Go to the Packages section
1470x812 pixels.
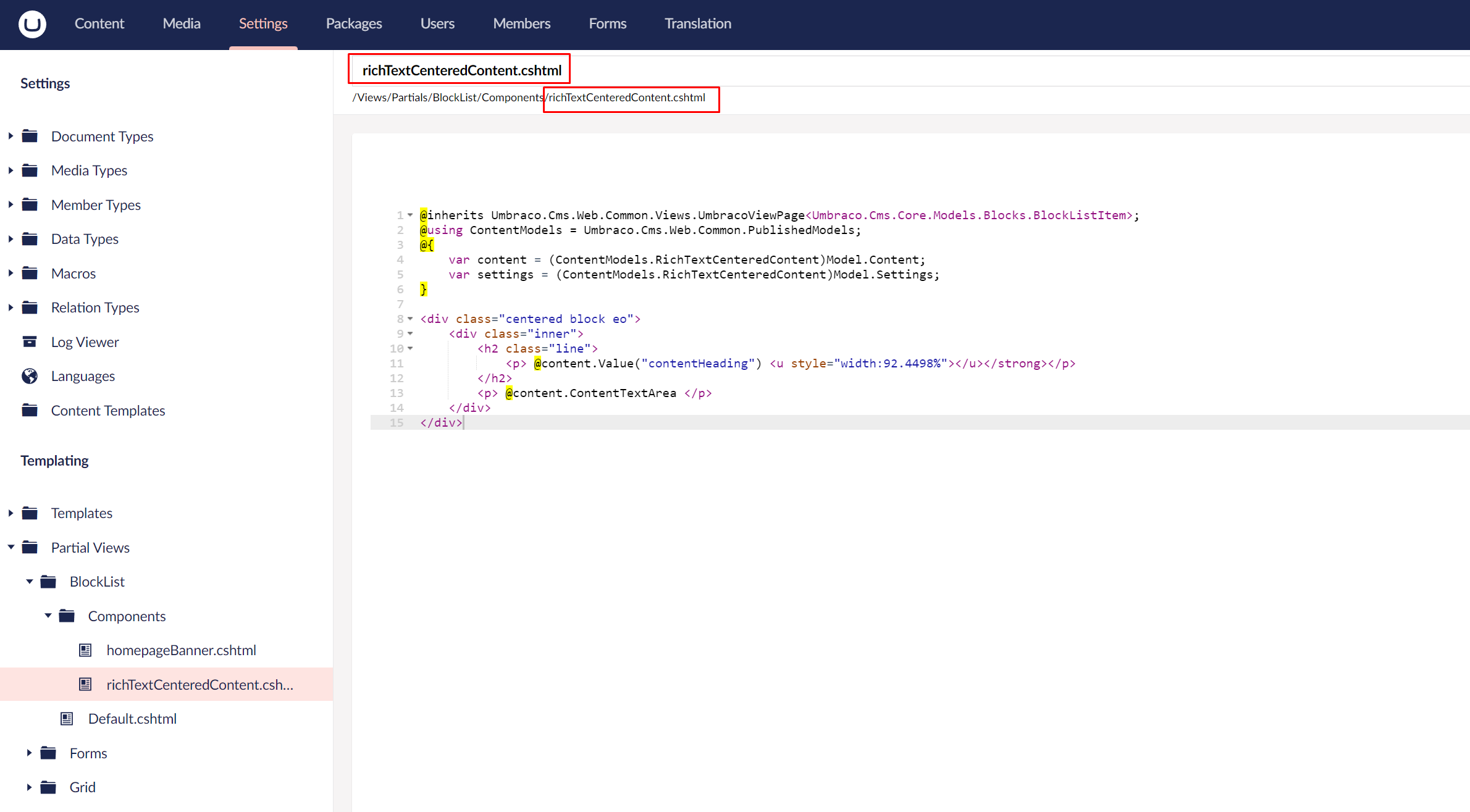tap(354, 23)
